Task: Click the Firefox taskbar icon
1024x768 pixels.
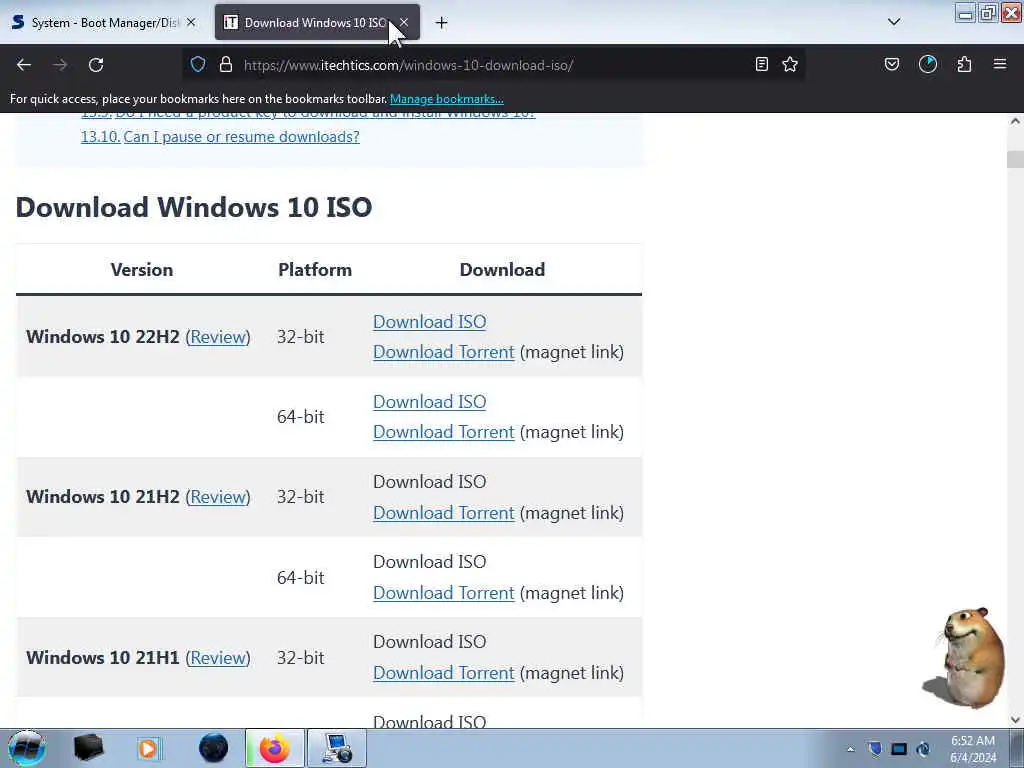Action: click(275, 748)
